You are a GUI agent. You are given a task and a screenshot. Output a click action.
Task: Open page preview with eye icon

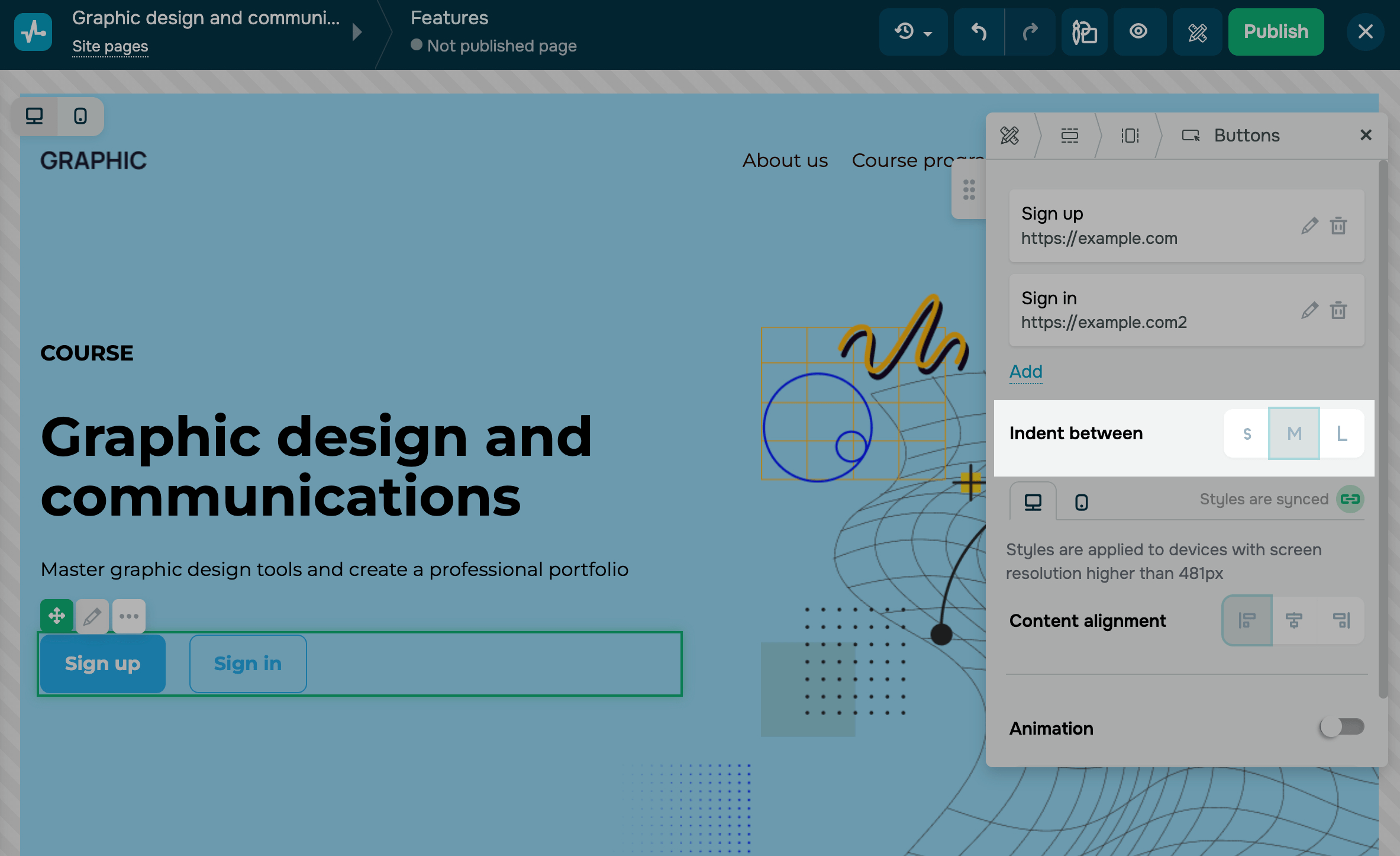[x=1138, y=32]
